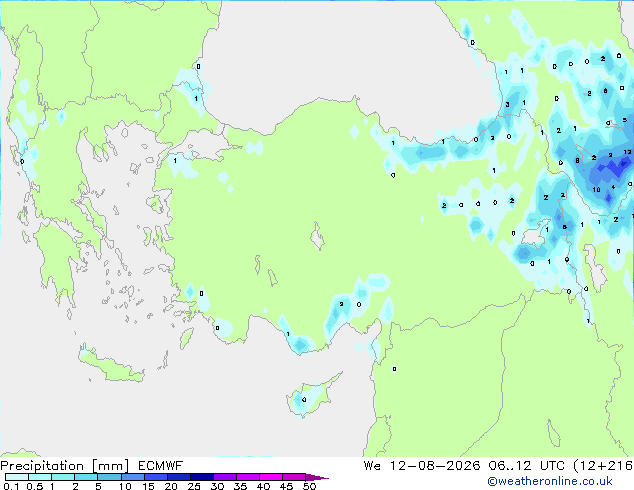Viewport: 634px width, 490px height.
Task: Pick the 45–50 mm legend swatch
Action: click(294, 477)
